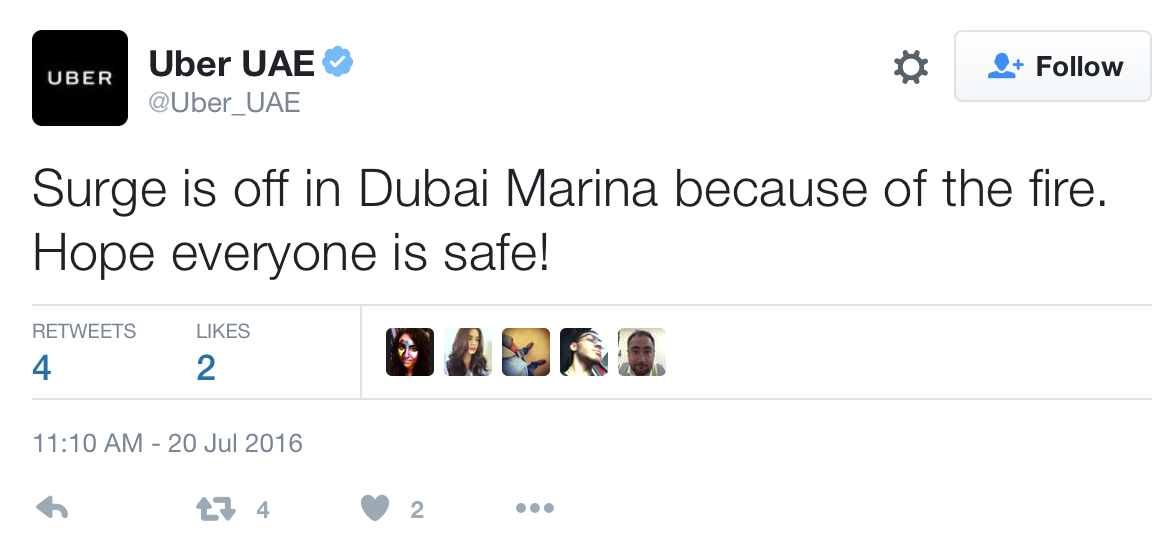View the Retweets count list
1172x558 pixels.
(84, 352)
